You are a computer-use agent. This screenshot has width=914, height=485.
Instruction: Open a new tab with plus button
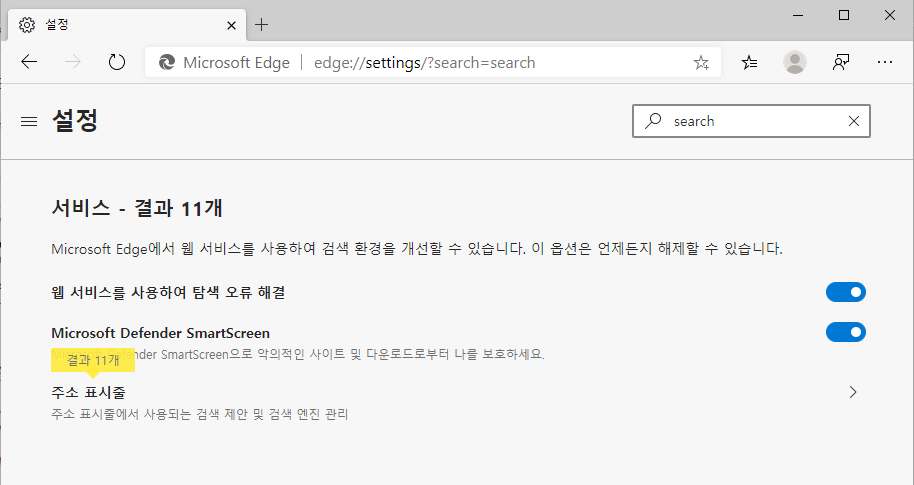click(x=262, y=24)
